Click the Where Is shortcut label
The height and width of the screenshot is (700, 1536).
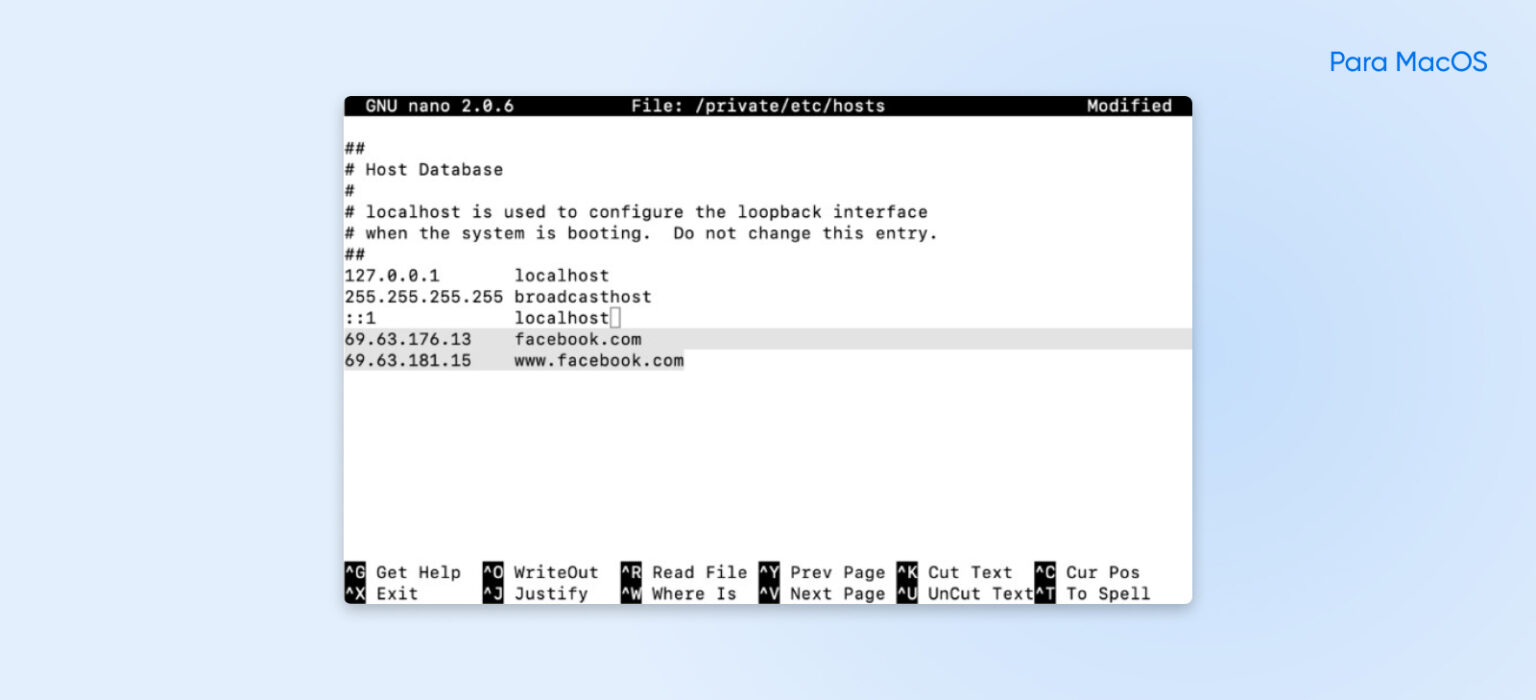[x=694, y=593]
